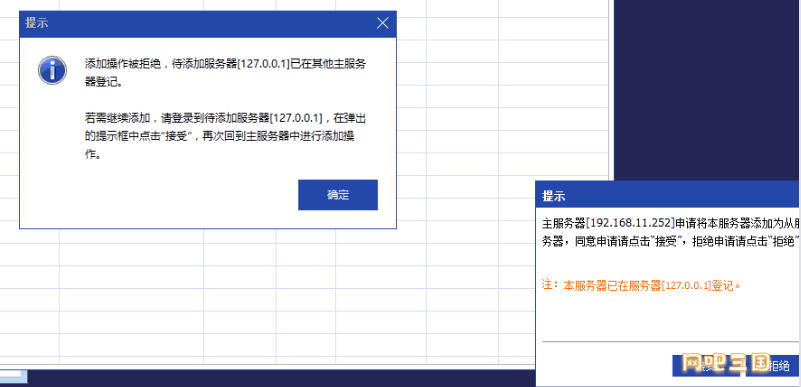This screenshot has width=801, height=387.
Task: Click the dark navy bar along the bottom
Action: click(x=281, y=378)
